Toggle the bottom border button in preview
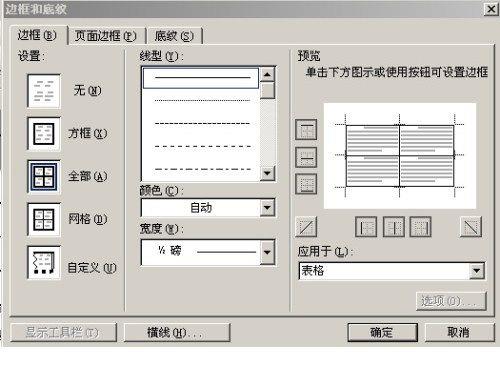 (x=306, y=184)
